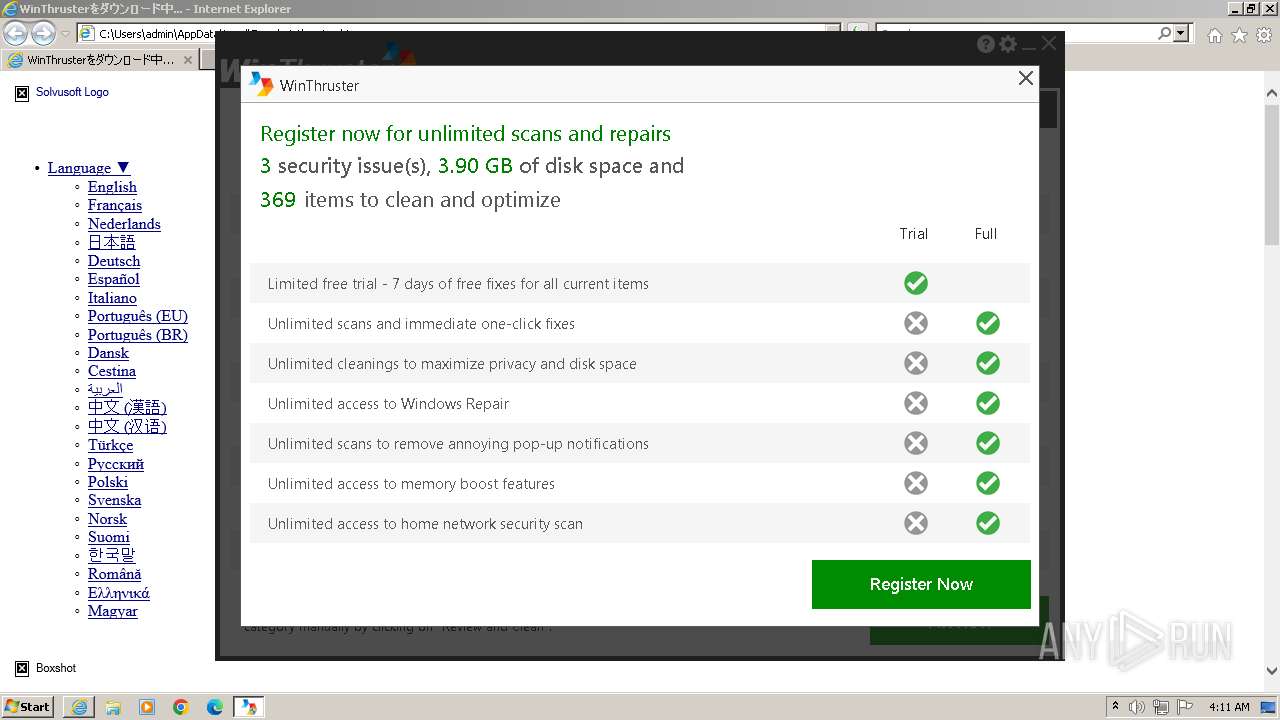Click the WinThruster logo in dialog title

tap(261, 85)
